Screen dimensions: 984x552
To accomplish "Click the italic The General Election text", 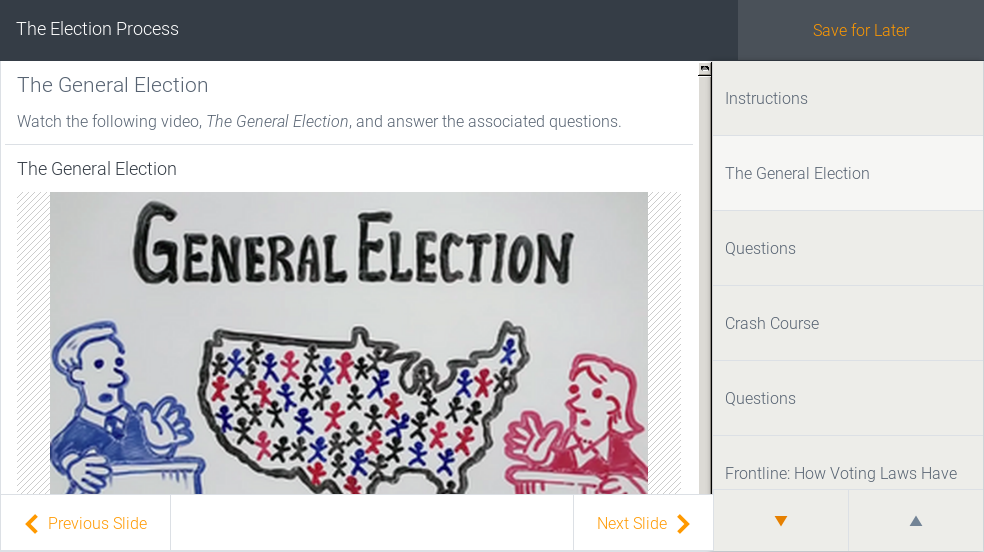I will (x=277, y=122).
